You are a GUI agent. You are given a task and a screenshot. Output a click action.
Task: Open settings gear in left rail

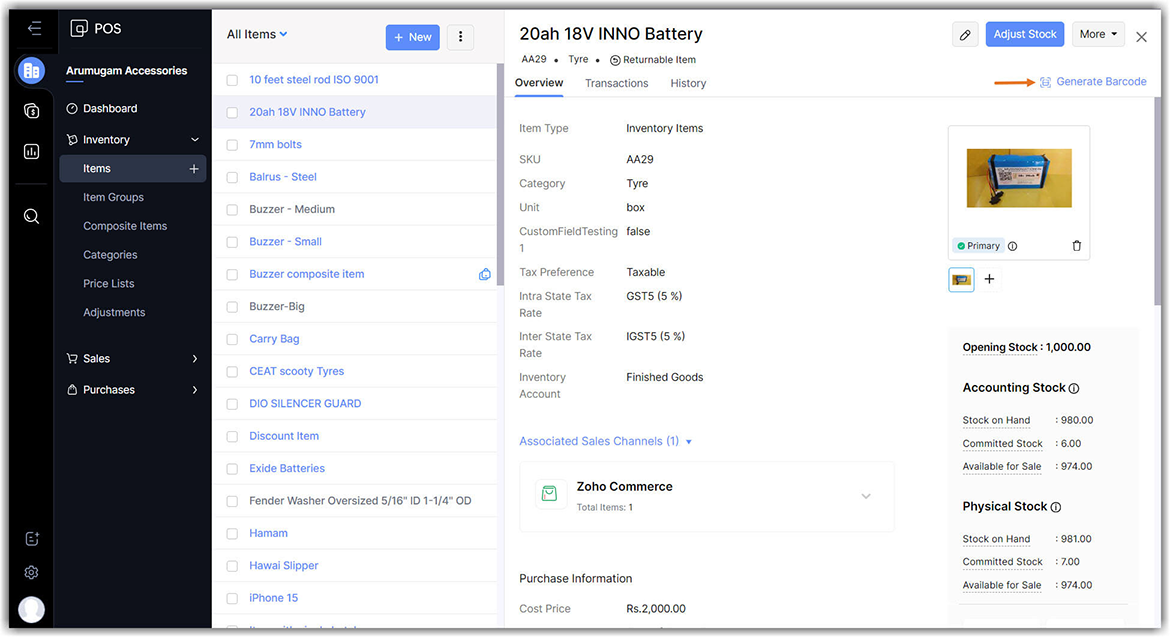pyautogui.click(x=31, y=573)
